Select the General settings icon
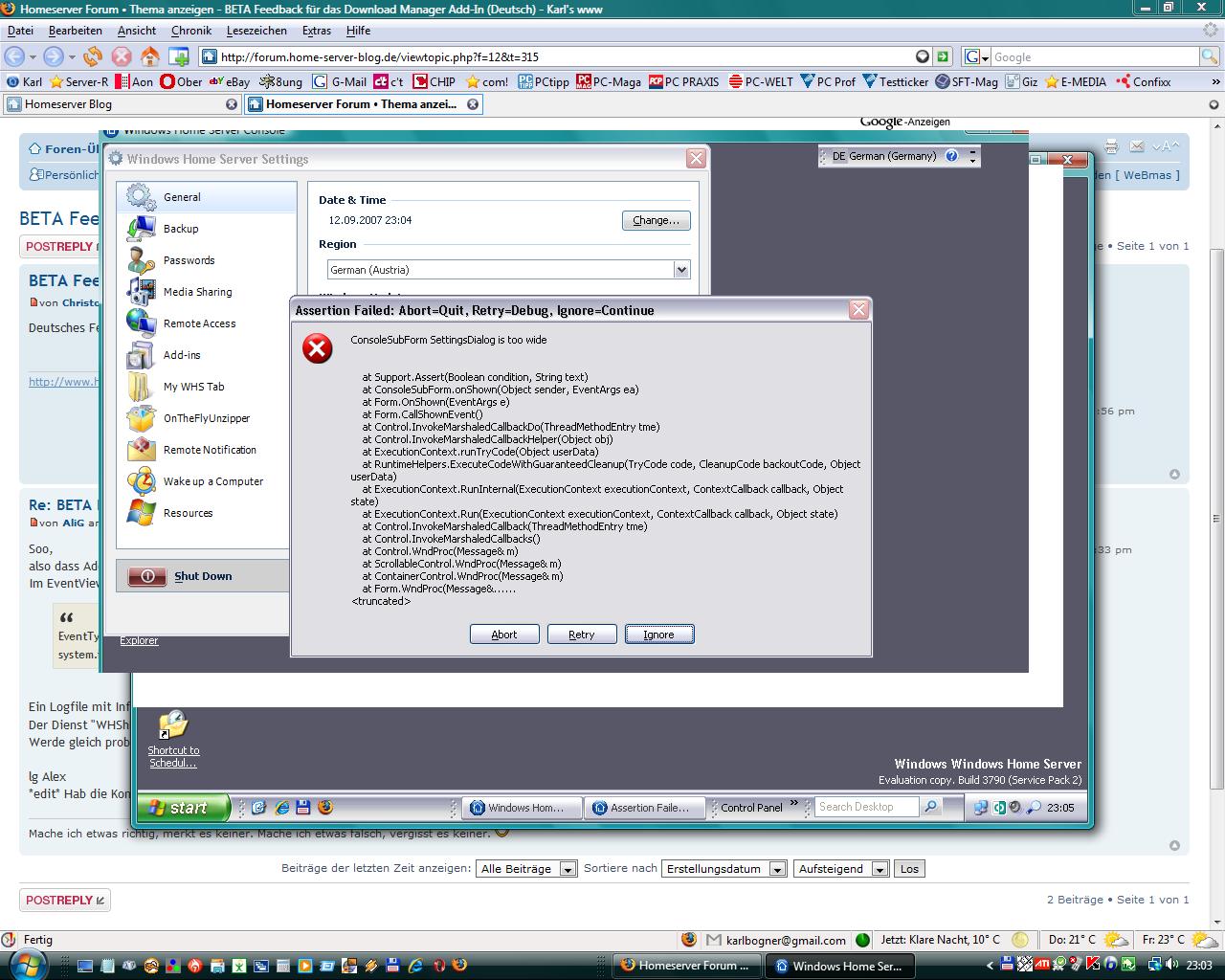This screenshot has height=980, width=1225. 141,197
